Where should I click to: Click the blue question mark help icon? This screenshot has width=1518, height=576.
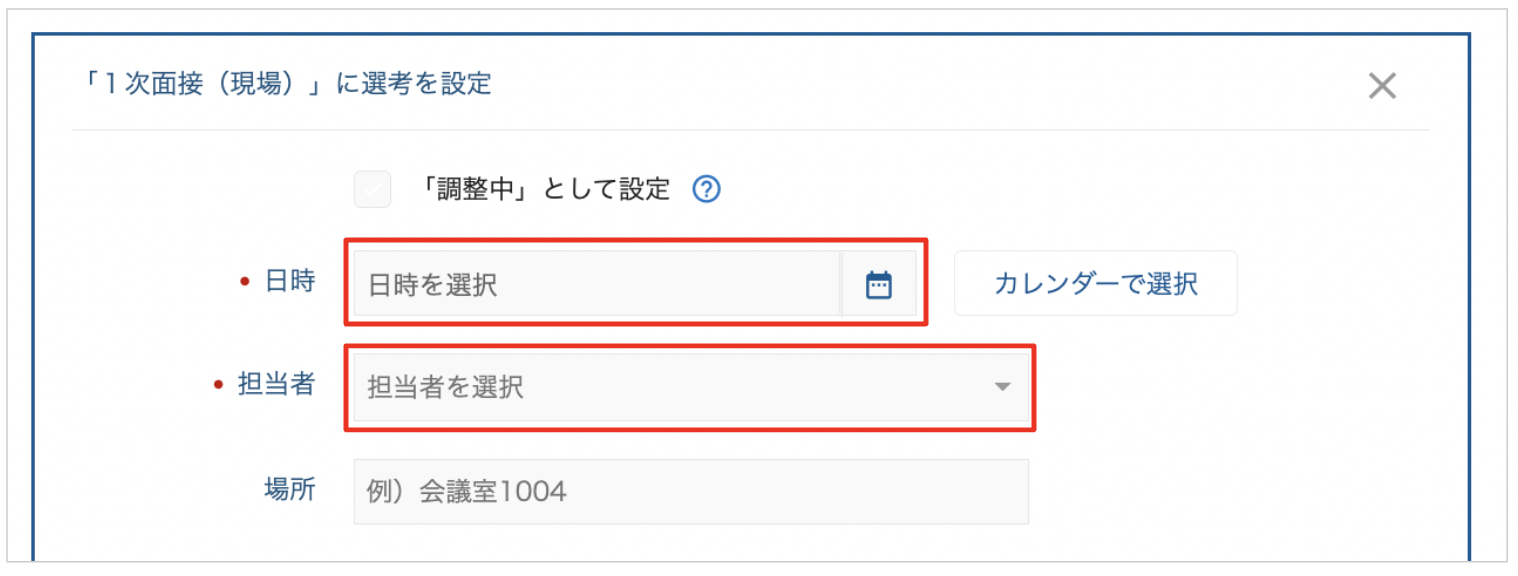tap(707, 189)
